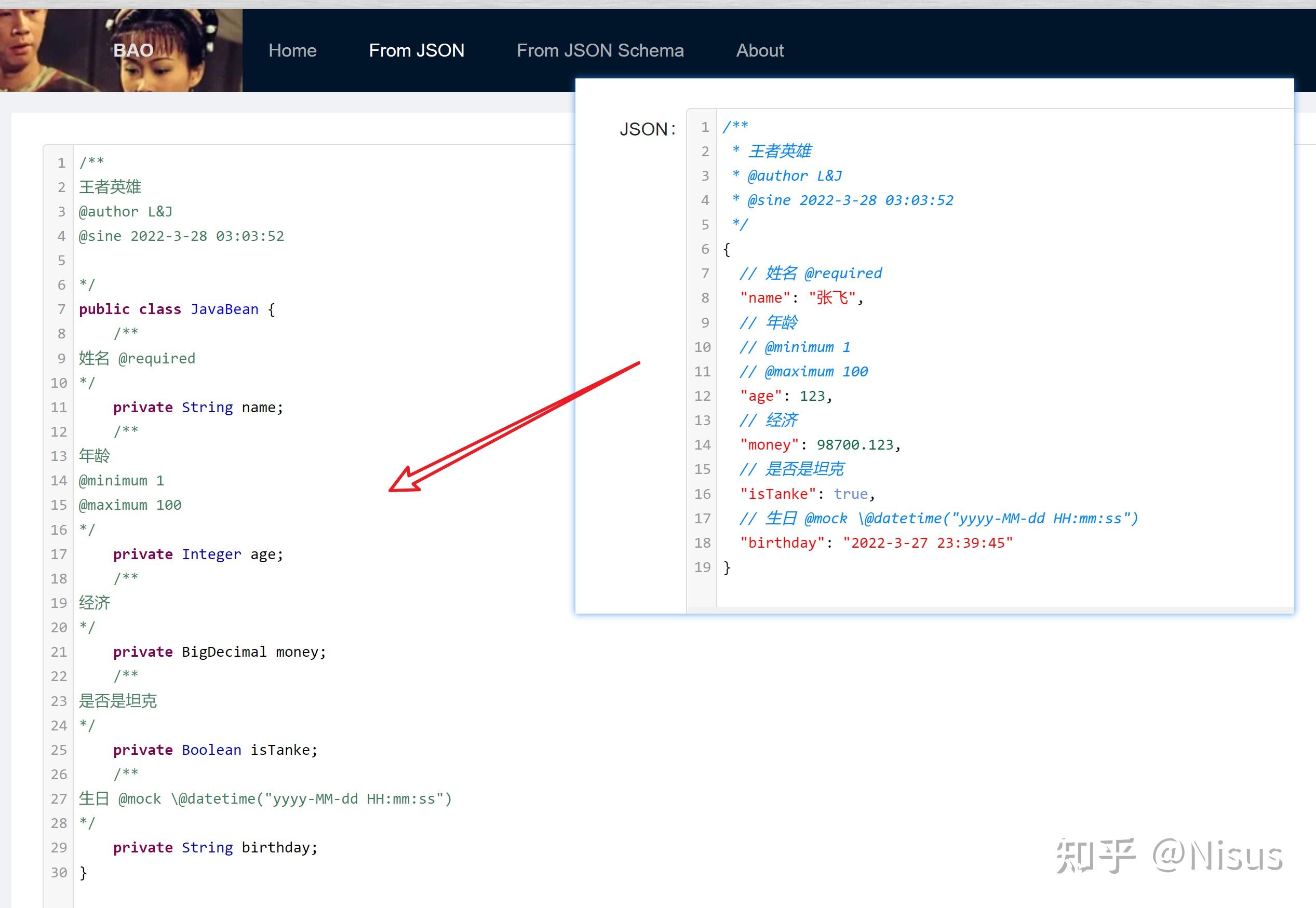
Task: Click the "money": 98700.123 JSON line
Action: (x=820, y=445)
